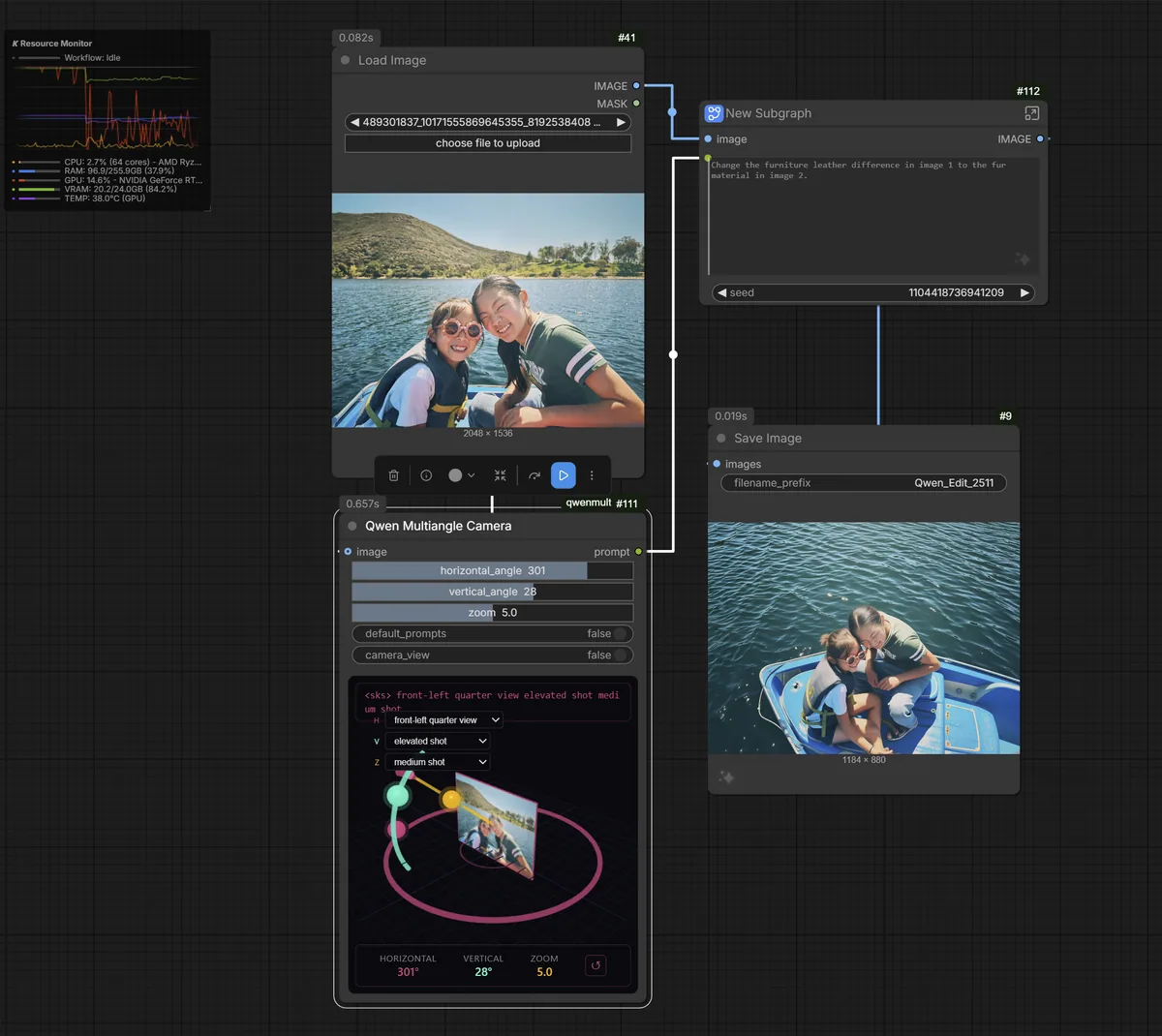Open the front-left quarter view dropdown
This screenshot has height=1036, width=1162.
click(444, 720)
